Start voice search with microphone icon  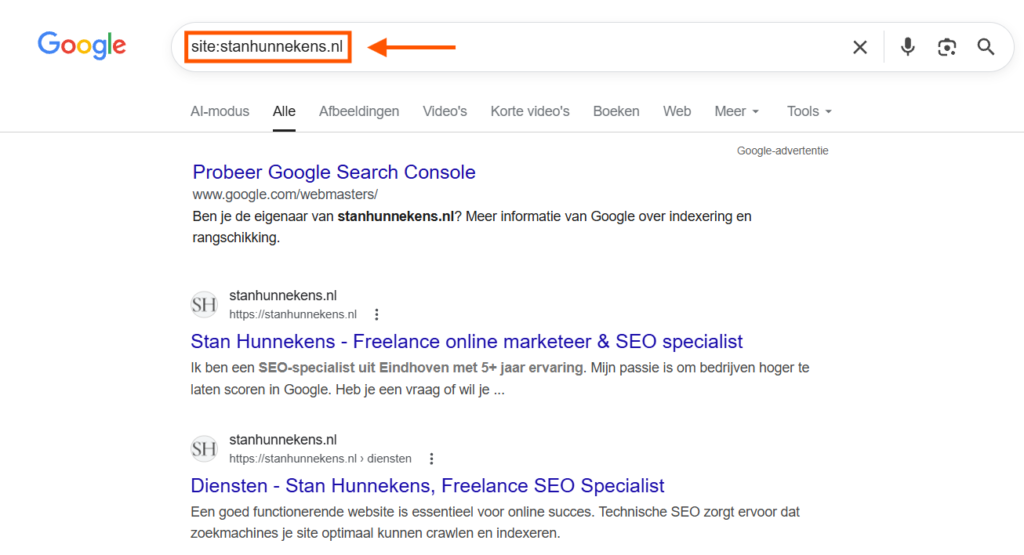(x=908, y=46)
